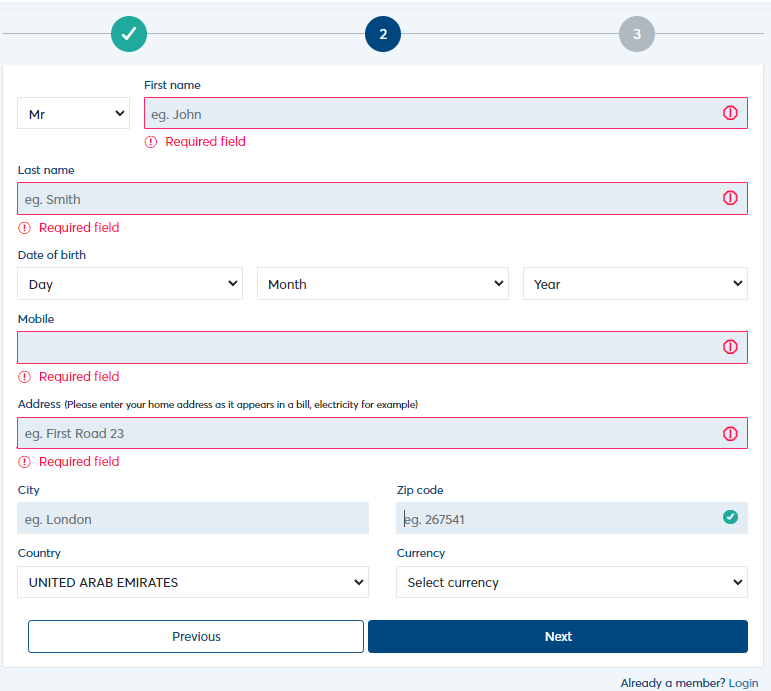Click the Already a member? text
Image resolution: width=771 pixels, height=691 pixels.
pyautogui.click(x=673, y=683)
